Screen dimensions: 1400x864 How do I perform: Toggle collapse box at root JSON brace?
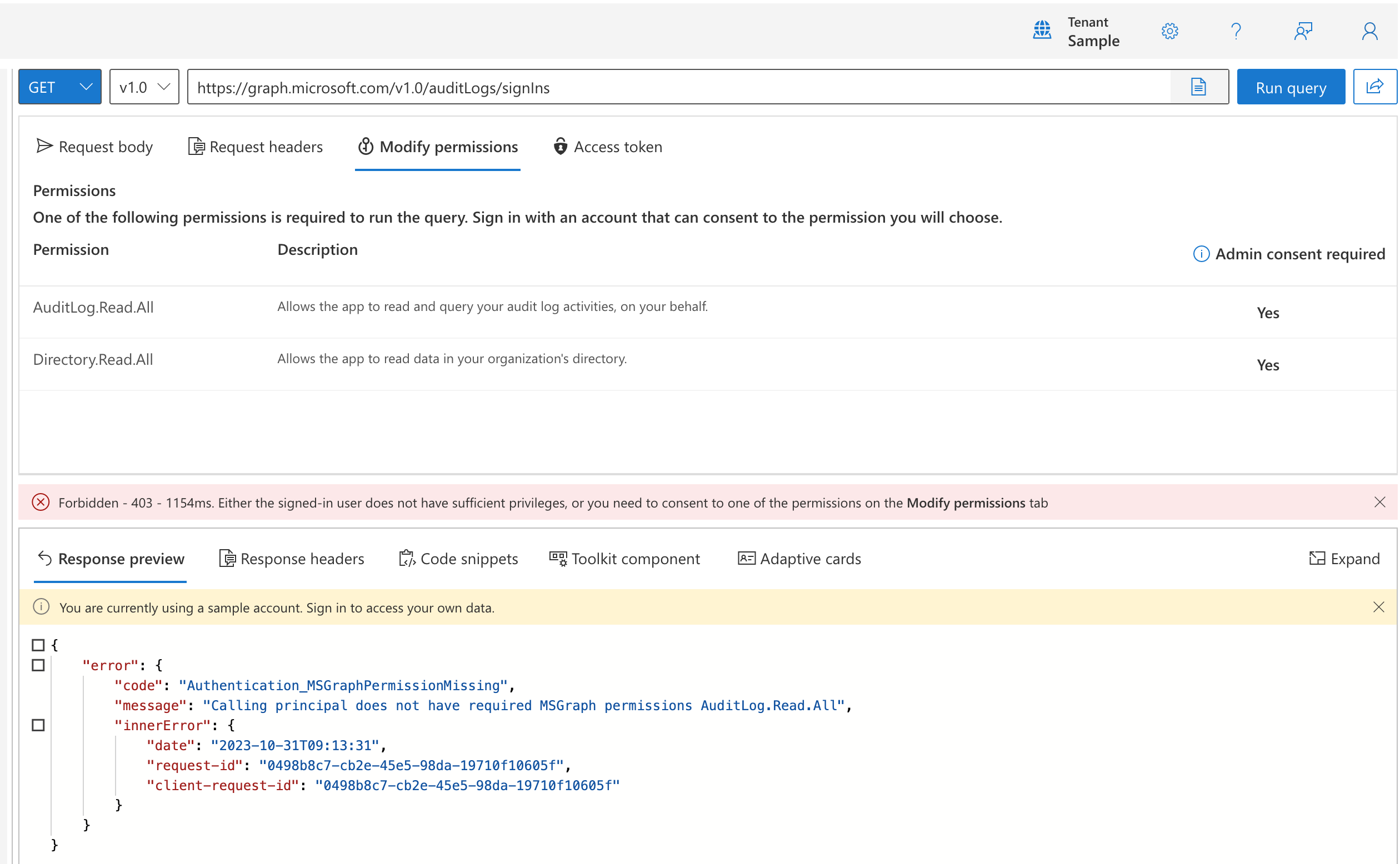point(38,645)
